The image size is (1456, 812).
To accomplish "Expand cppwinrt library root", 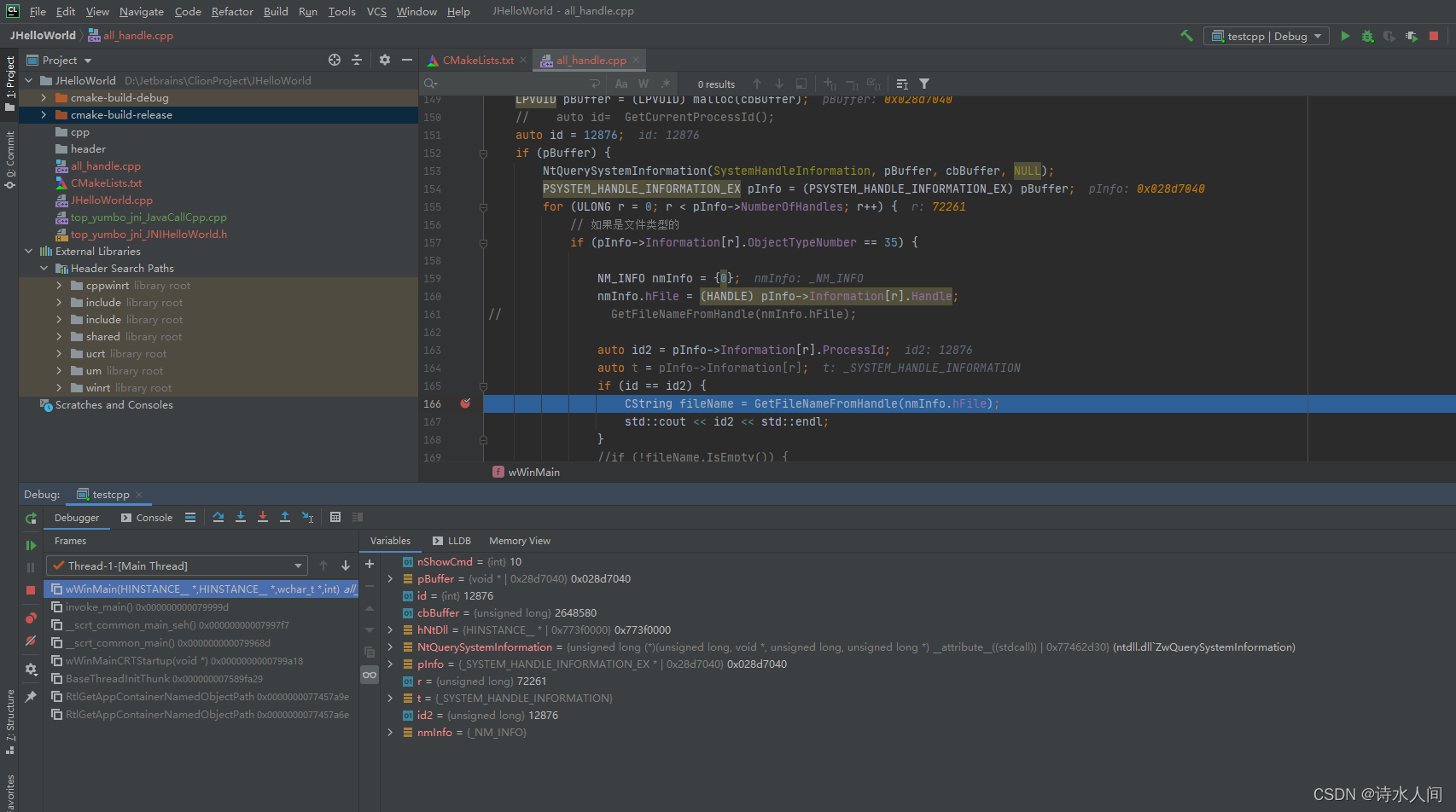I will point(59,286).
